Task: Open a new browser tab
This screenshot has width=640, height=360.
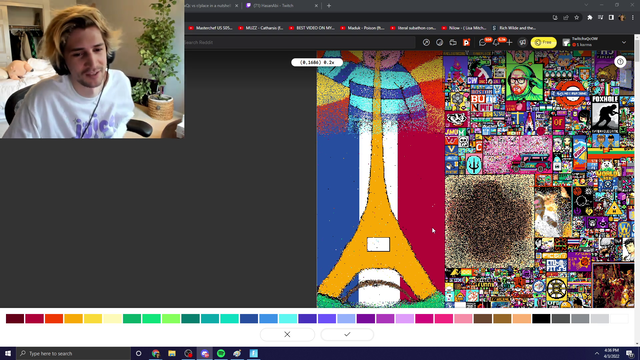Action: point(329,6)
